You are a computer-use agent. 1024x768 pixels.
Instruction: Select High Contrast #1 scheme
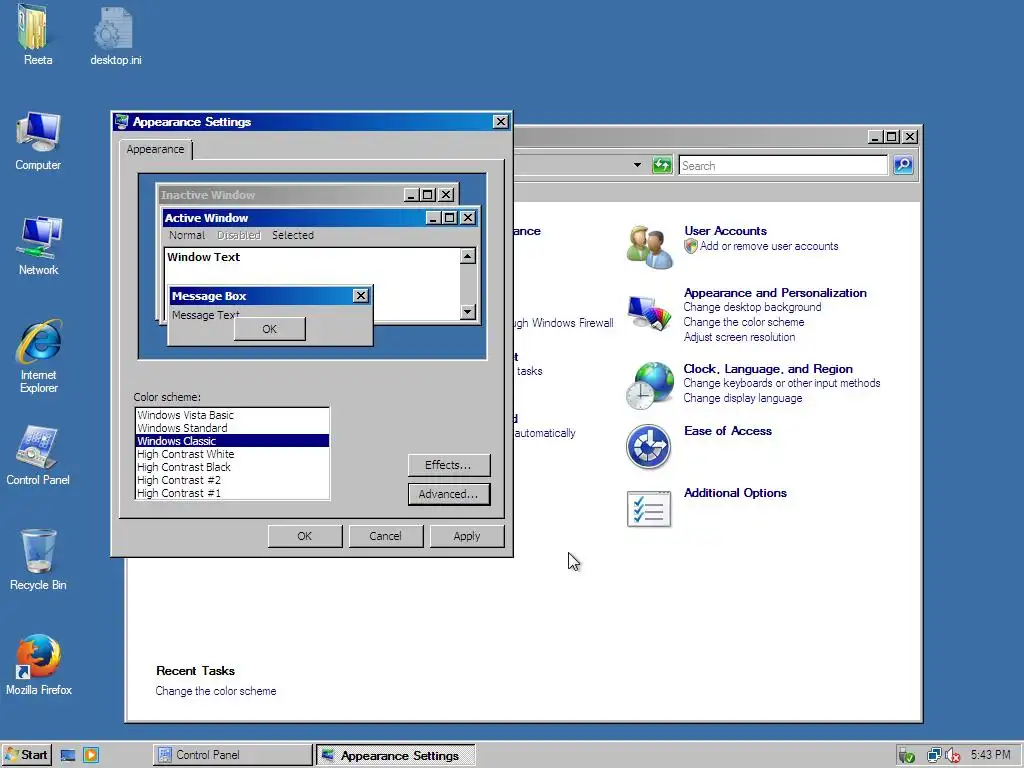(232, 493)
